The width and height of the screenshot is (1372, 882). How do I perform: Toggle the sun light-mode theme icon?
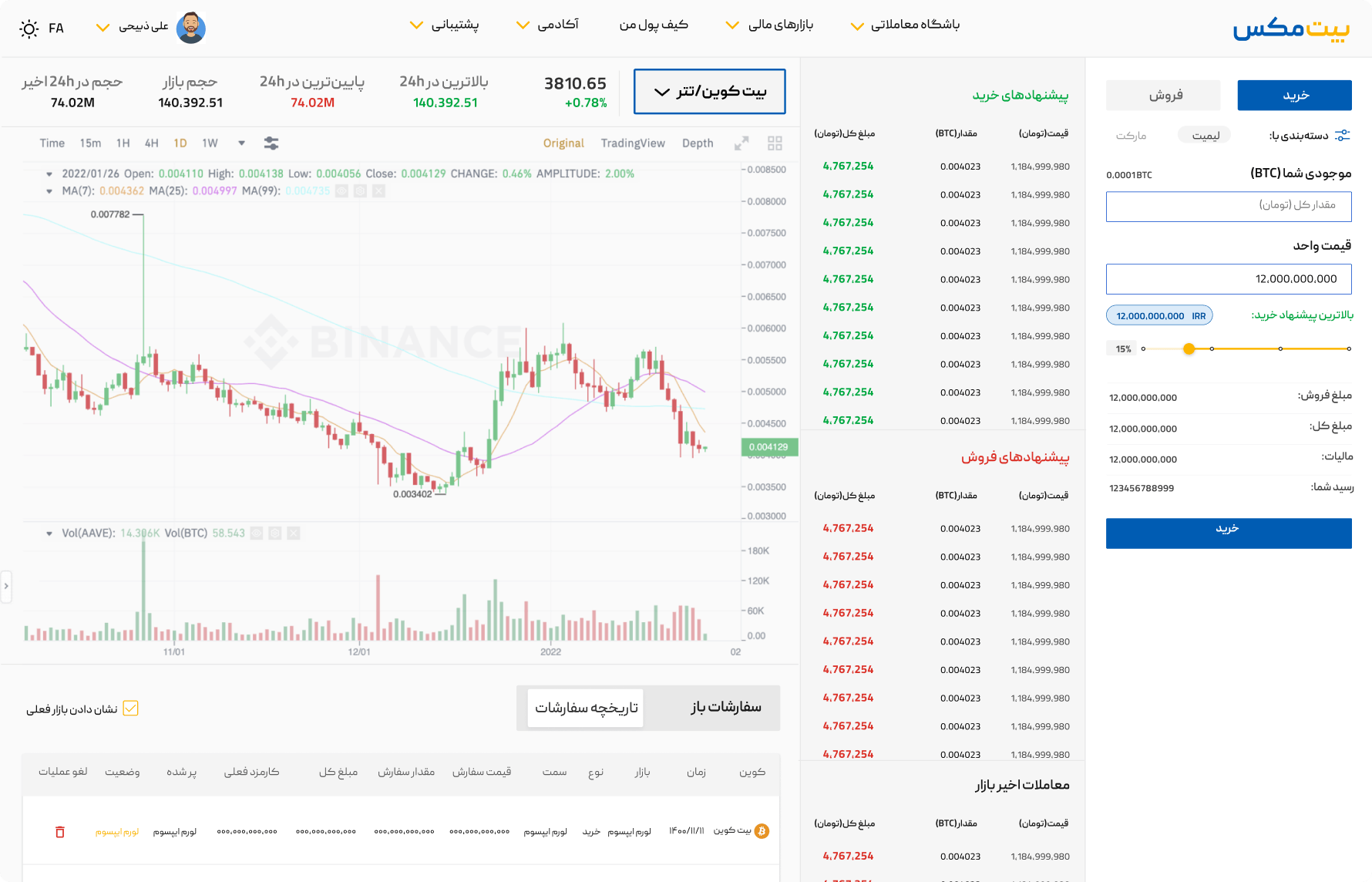click(29, 29)
